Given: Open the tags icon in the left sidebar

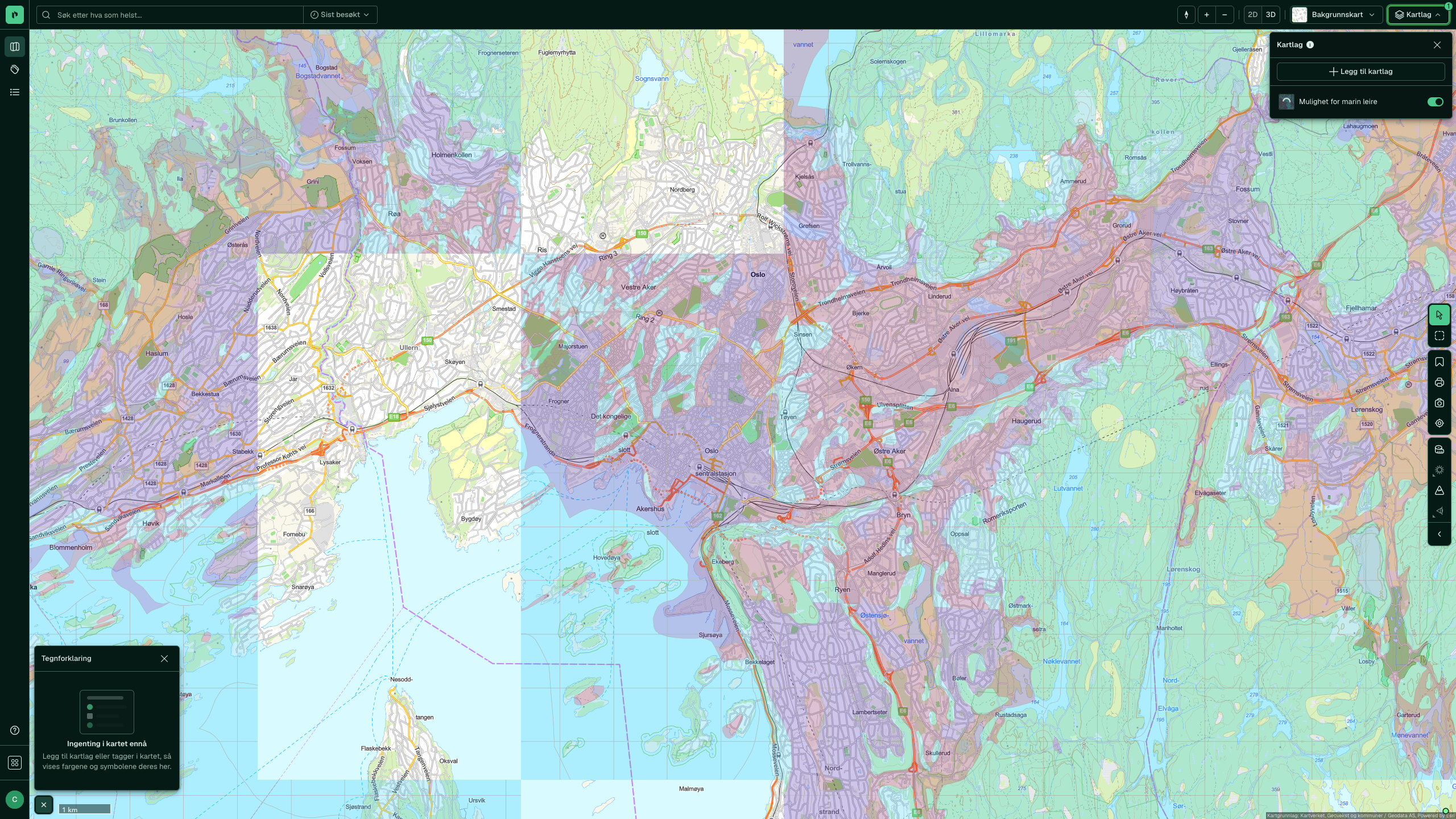Looking at the screenshot, I should (15, 69).
